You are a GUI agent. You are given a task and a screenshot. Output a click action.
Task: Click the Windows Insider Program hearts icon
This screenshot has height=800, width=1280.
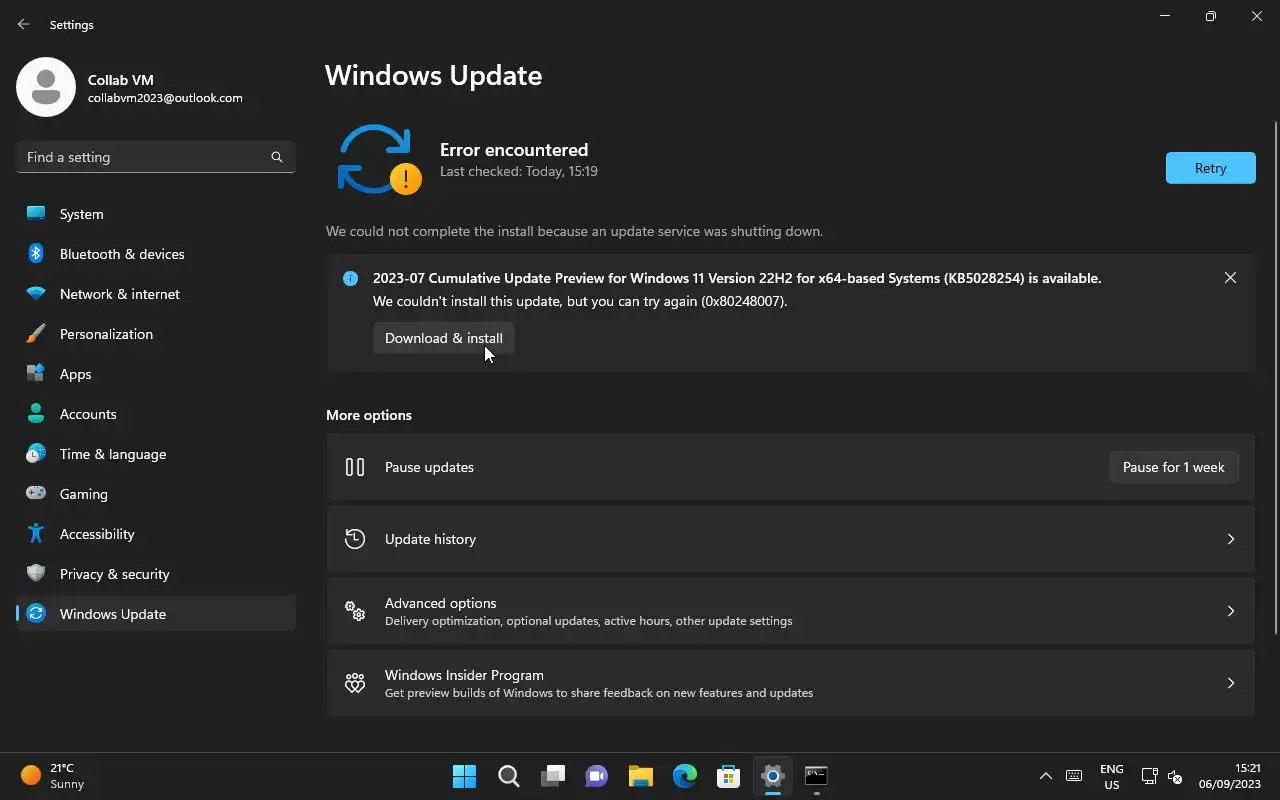pos(355,683)
